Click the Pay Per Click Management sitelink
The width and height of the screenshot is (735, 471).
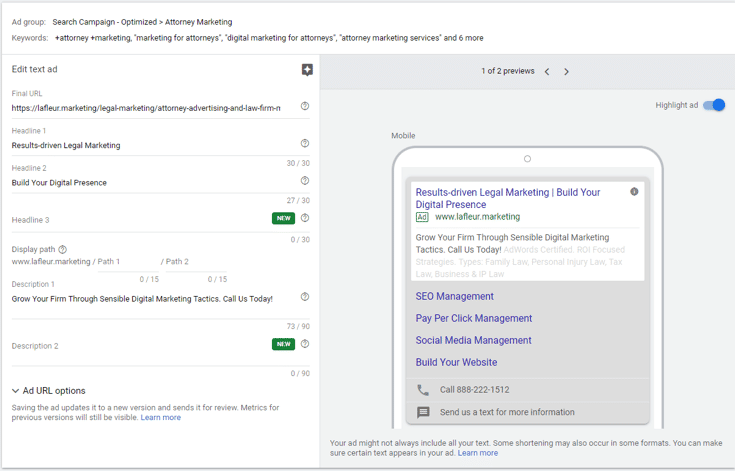473,318
